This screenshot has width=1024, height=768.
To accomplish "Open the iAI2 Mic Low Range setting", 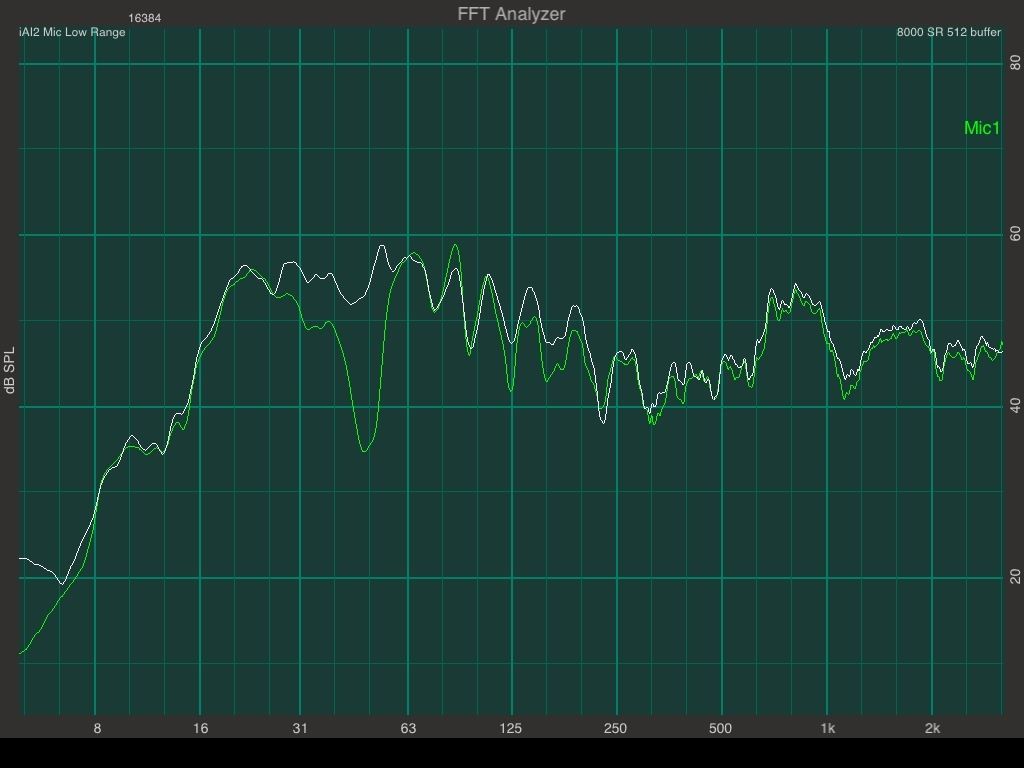I will pos(72,33).
